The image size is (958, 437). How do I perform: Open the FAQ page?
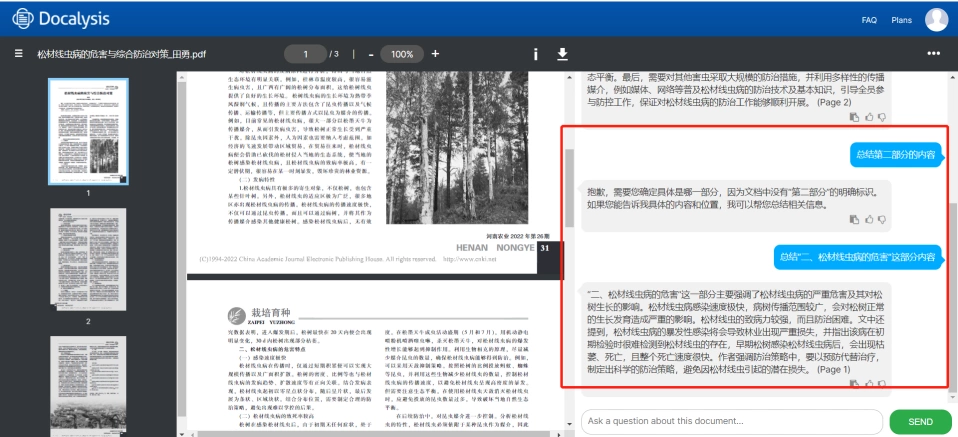(869, 20)
